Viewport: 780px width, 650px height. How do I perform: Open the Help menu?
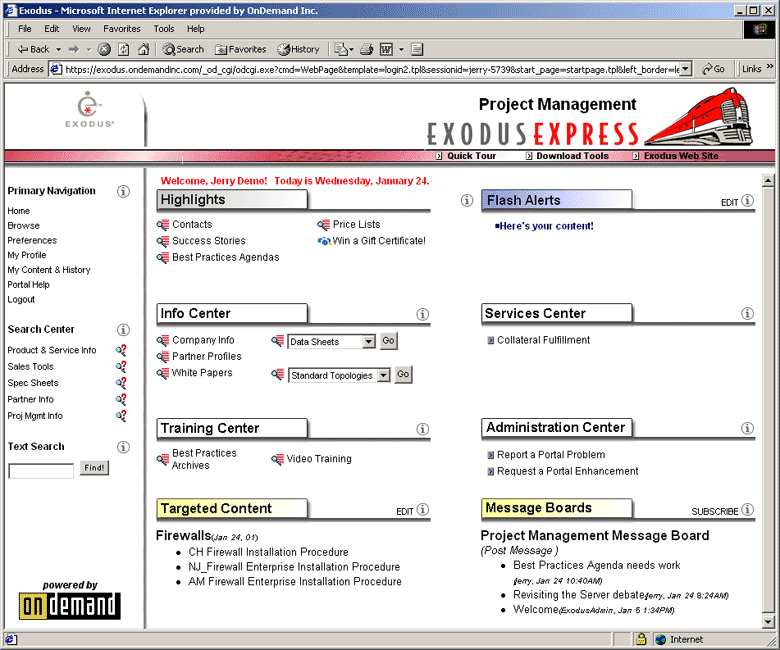195,29
